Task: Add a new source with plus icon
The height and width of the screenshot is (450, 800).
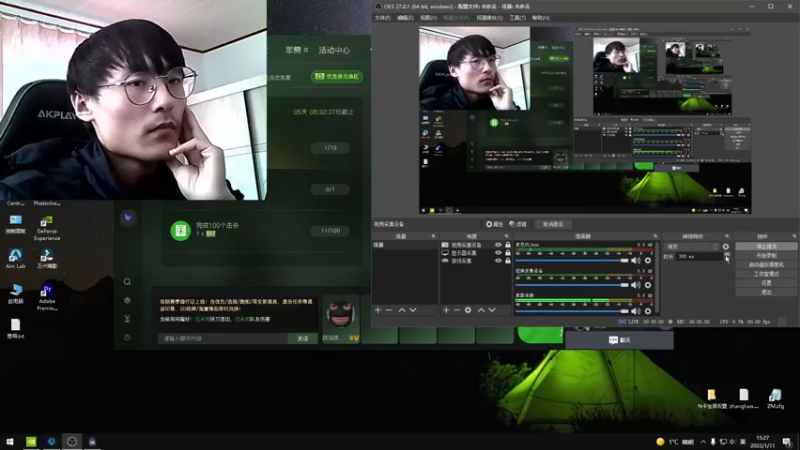Action: pos(446,310)
